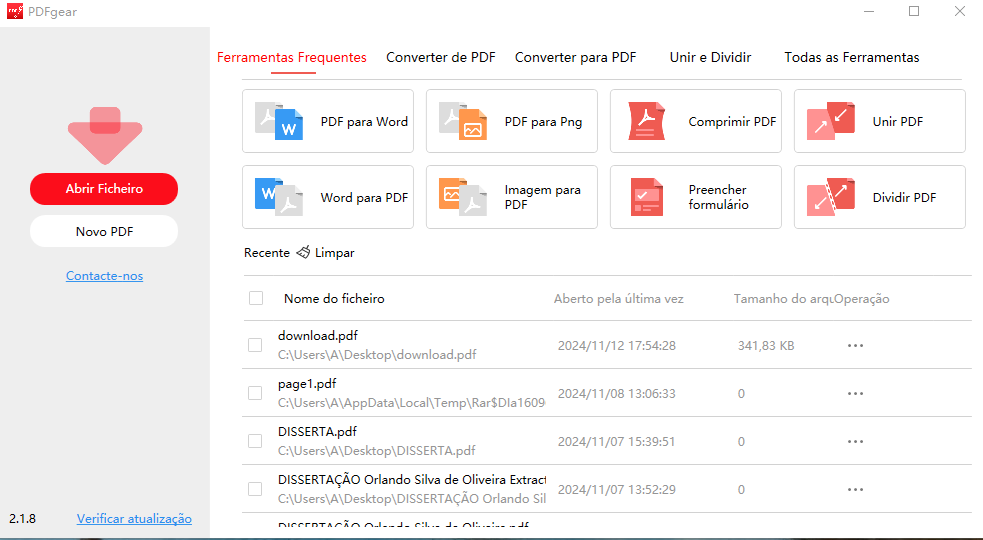Click the Operação column header
The image size is (983, 540).
(x=861, y=299)
